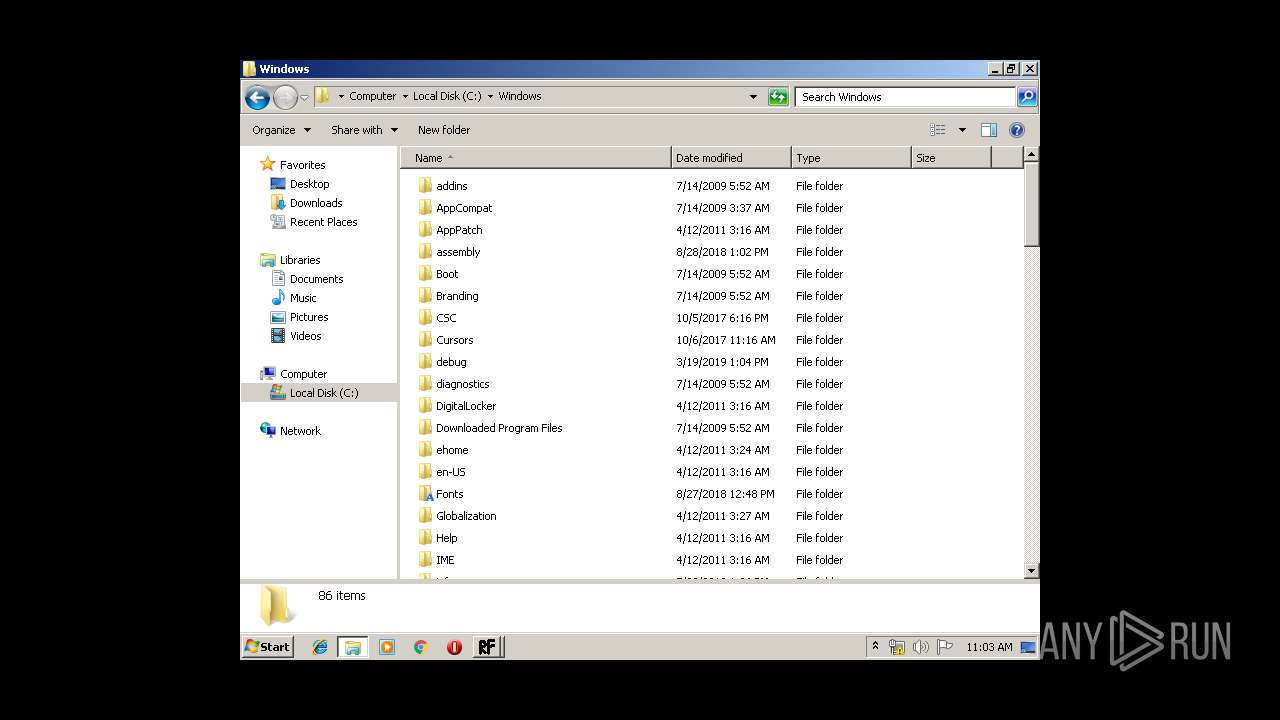Select the Cursors folder icon

pyautogui.click(x=425, y=340)
